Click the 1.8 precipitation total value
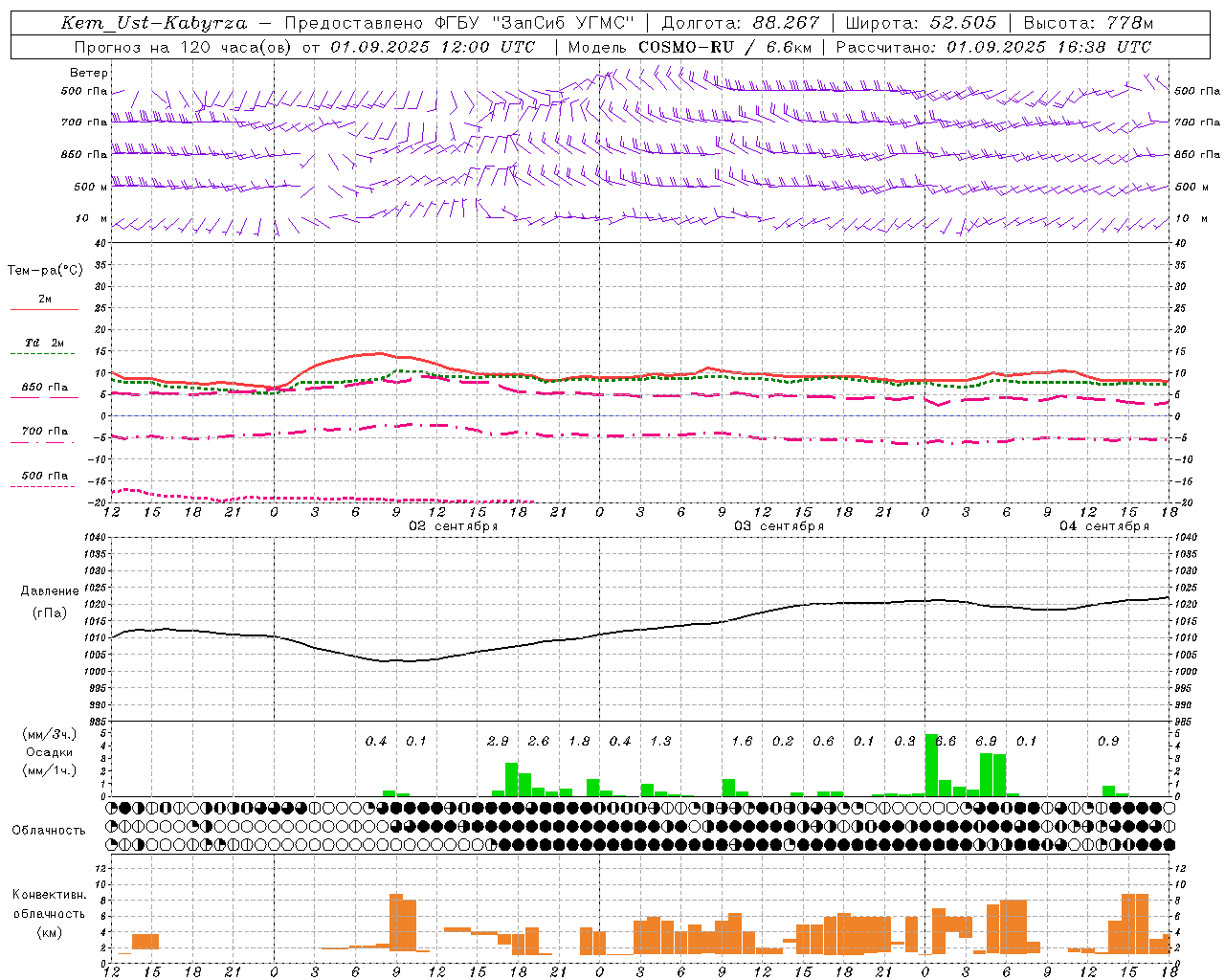This screenshot has height=980, width=1225. point(579,741)
